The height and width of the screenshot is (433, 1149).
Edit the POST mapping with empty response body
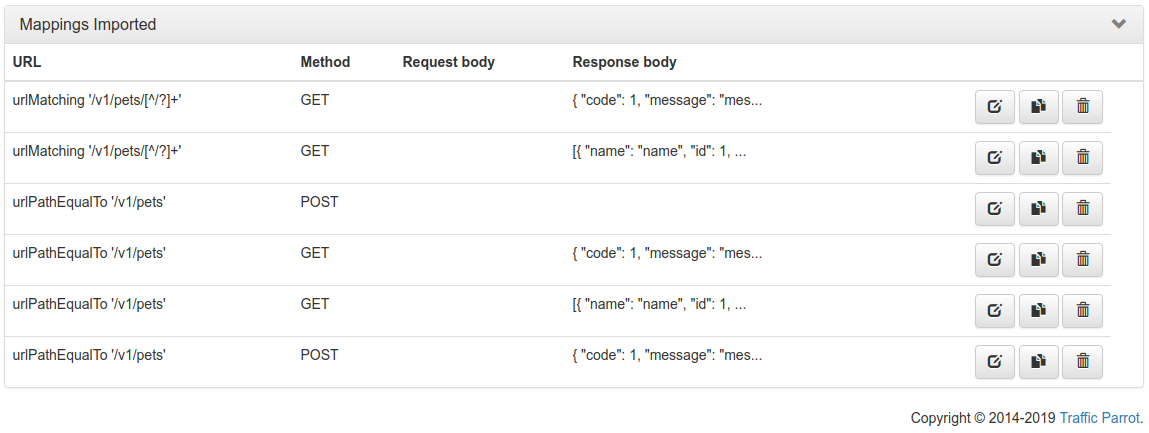tap(995, 208)
